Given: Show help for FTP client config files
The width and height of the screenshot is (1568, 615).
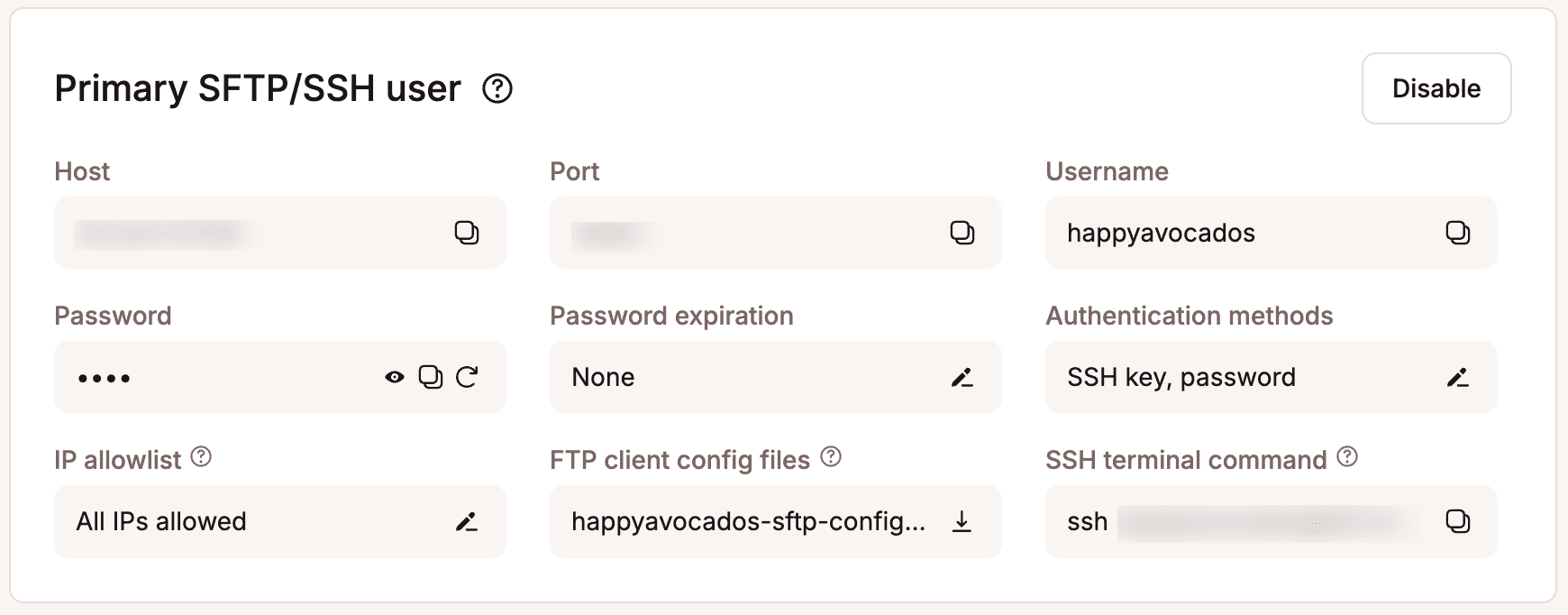Looking at the screenshot, I should (x=830, y=455).
